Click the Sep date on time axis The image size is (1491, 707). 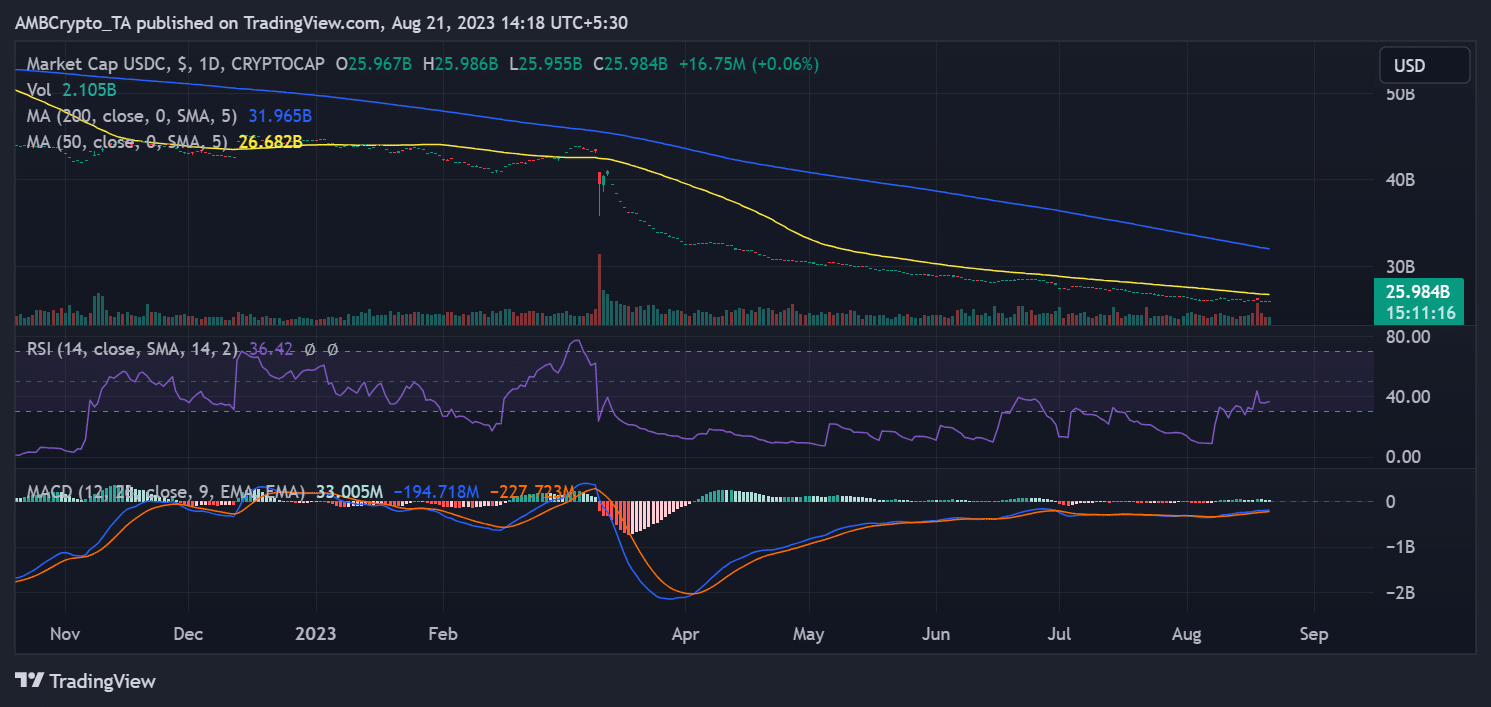coord(1314,634)
